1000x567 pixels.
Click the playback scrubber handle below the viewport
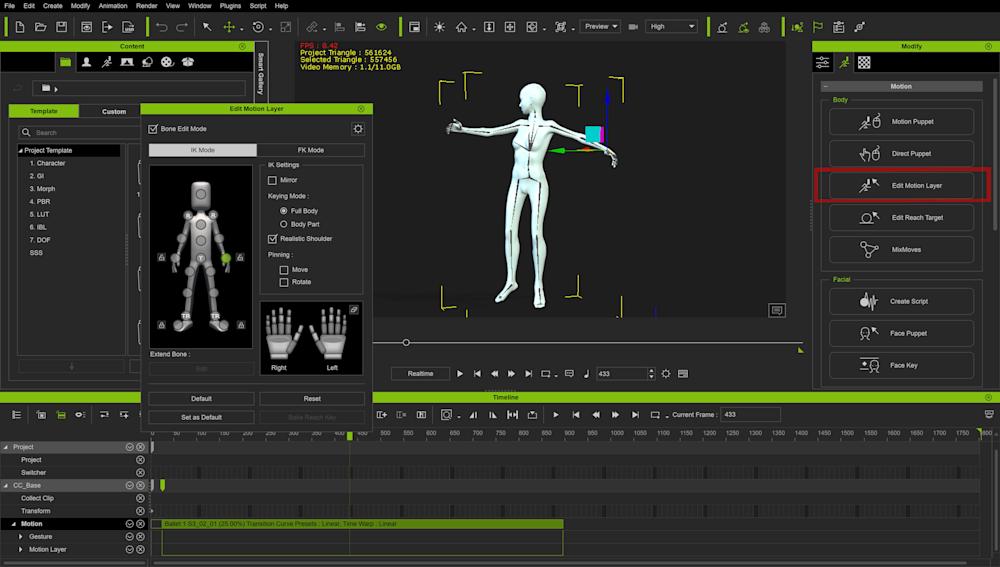pyautogui.click(x=406, y=343)
